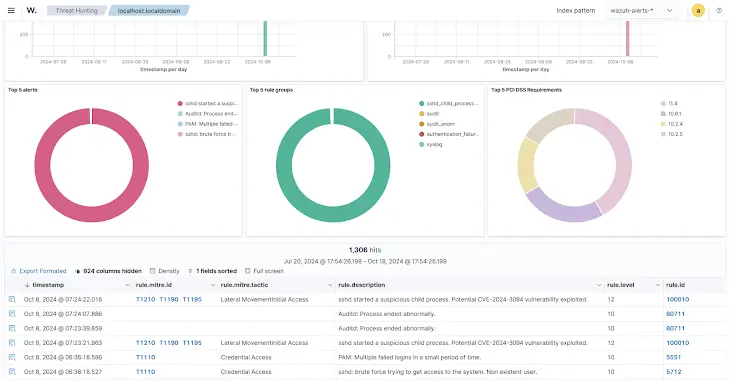This screenshot has height=381, width=730.
Task: Open rule id 100010 in 07:24:22.016 row
Action: [677, 299]
